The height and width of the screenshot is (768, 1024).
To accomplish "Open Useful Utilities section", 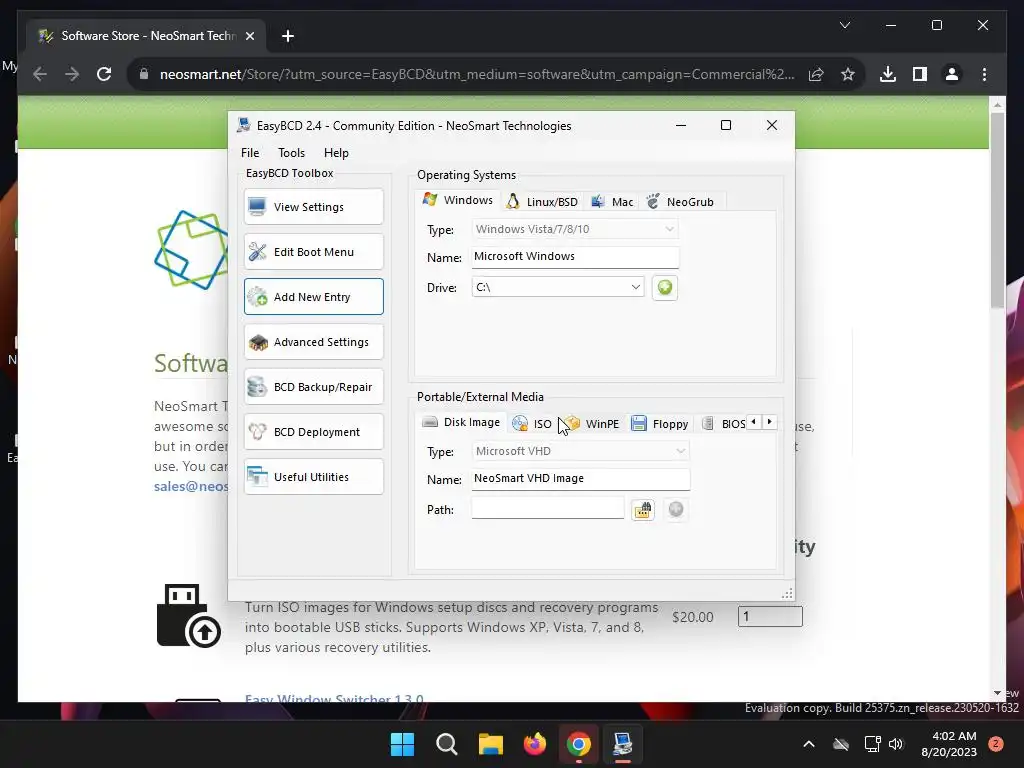I will (x=313, y=477).
